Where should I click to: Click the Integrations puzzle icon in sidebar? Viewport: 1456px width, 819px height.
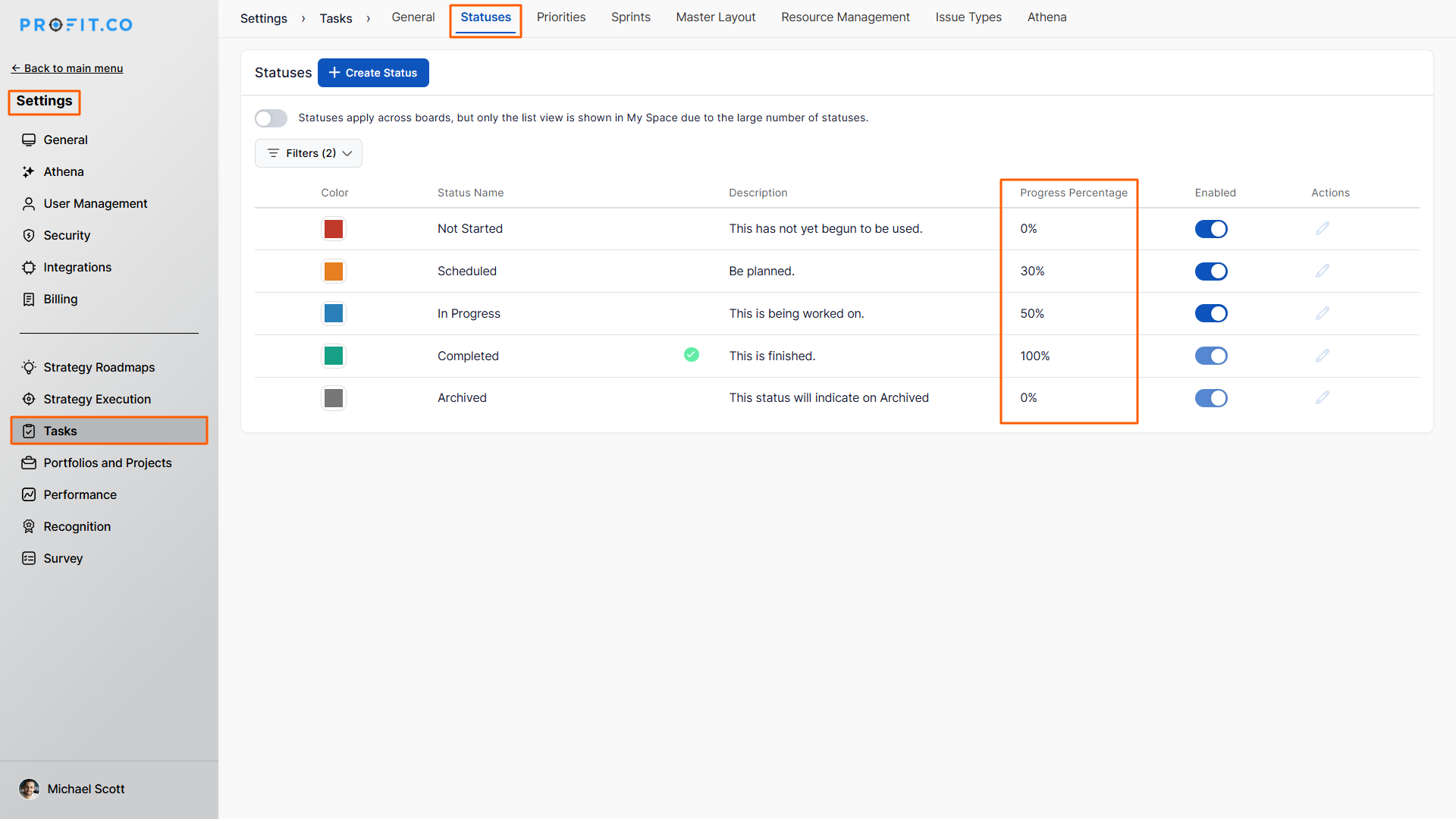(x=29, y=268)
